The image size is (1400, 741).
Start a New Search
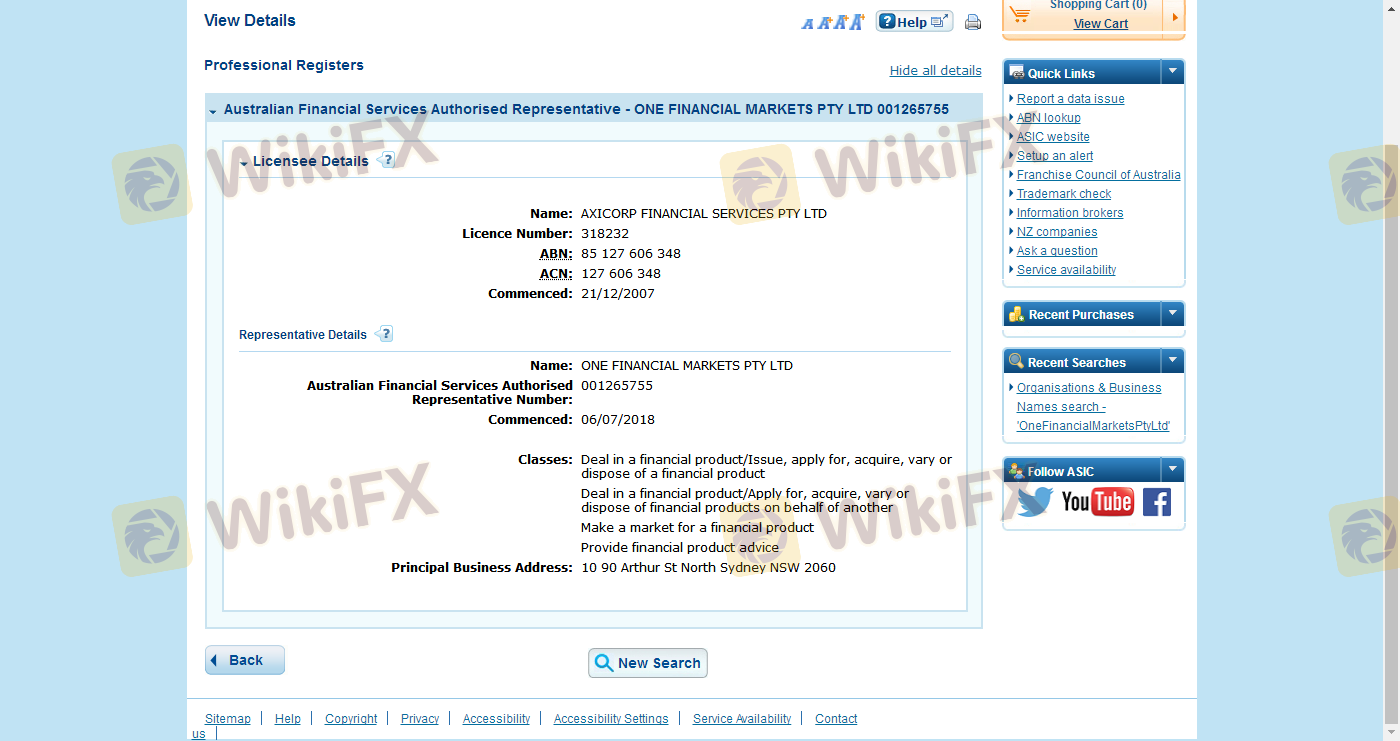648,663
